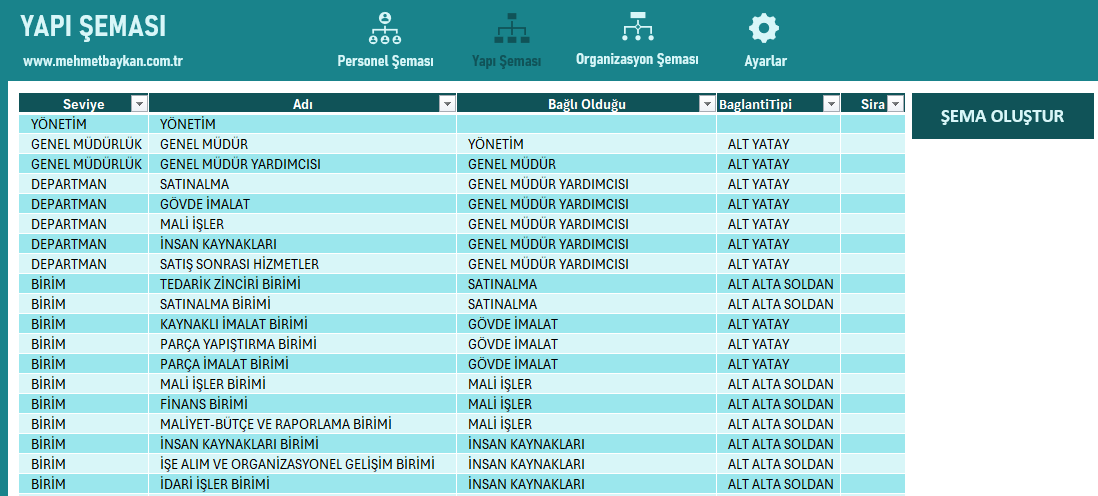Image resolution: width=1098 pixels, height=496 pixels.
Task: Open the Sira column filter dropdown
Action: [896, 104]
